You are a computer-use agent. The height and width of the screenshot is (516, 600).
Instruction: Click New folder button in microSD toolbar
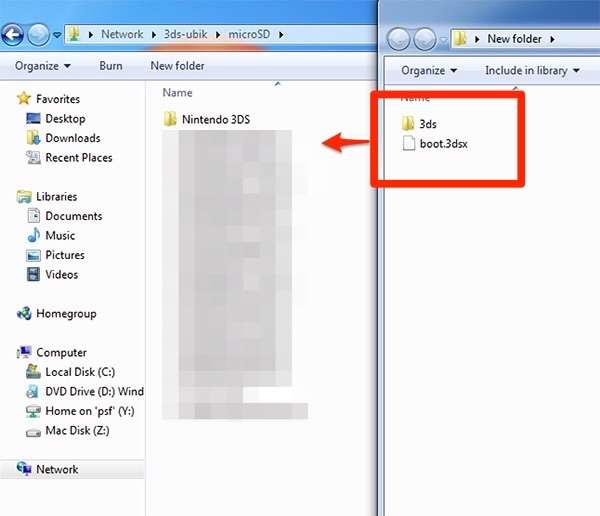178,66
